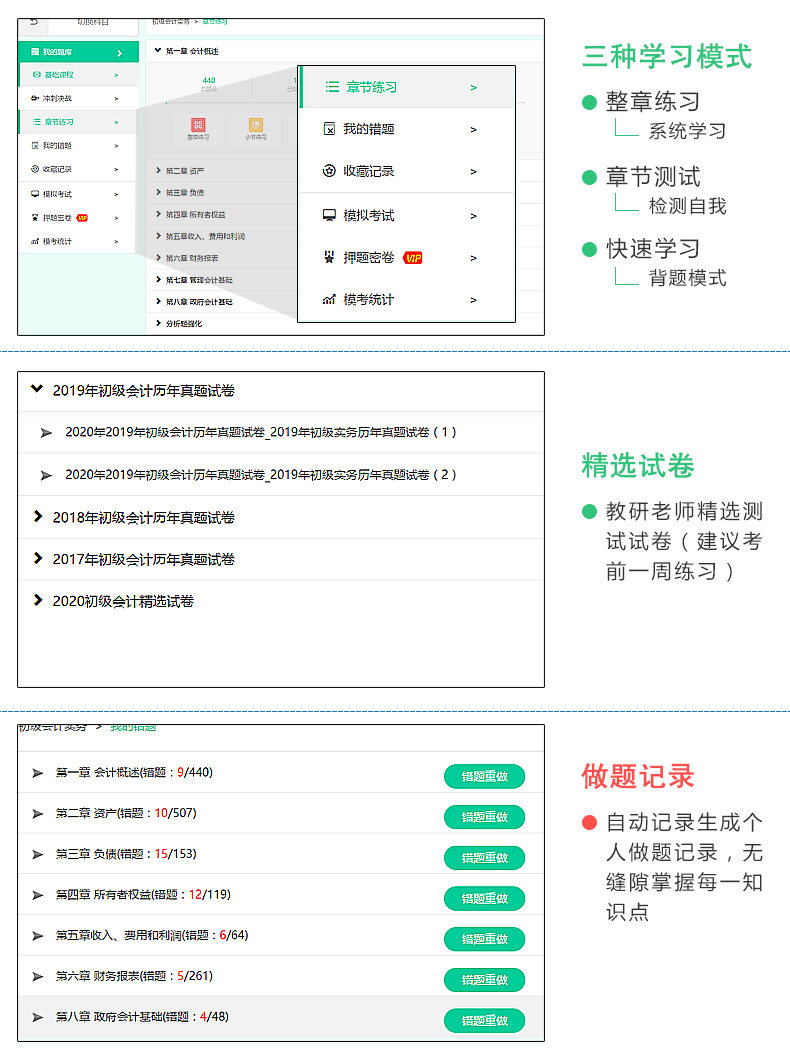The image size is (790, 1056).
Task: Expand 第八章 政府会计基础 in the chapter list
Action: click(158, 301)
